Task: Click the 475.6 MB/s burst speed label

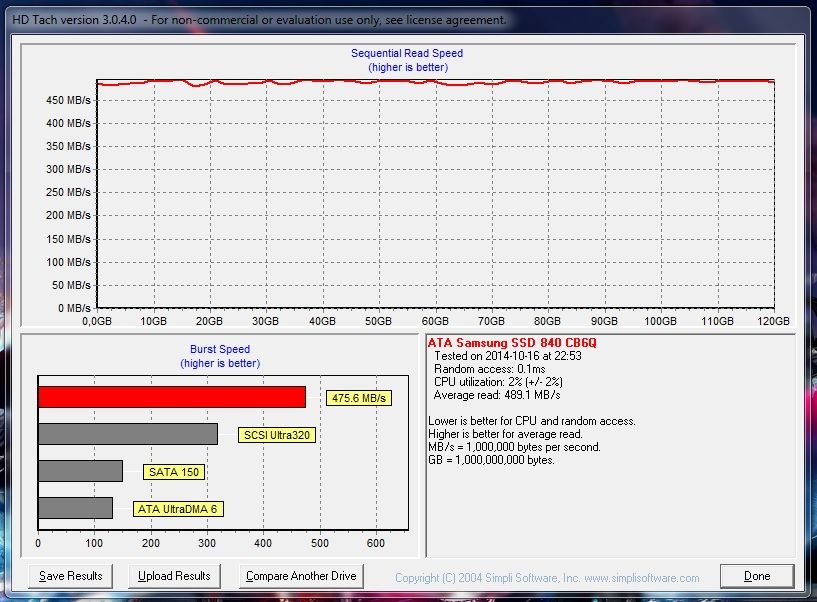Action: point(358,398)
